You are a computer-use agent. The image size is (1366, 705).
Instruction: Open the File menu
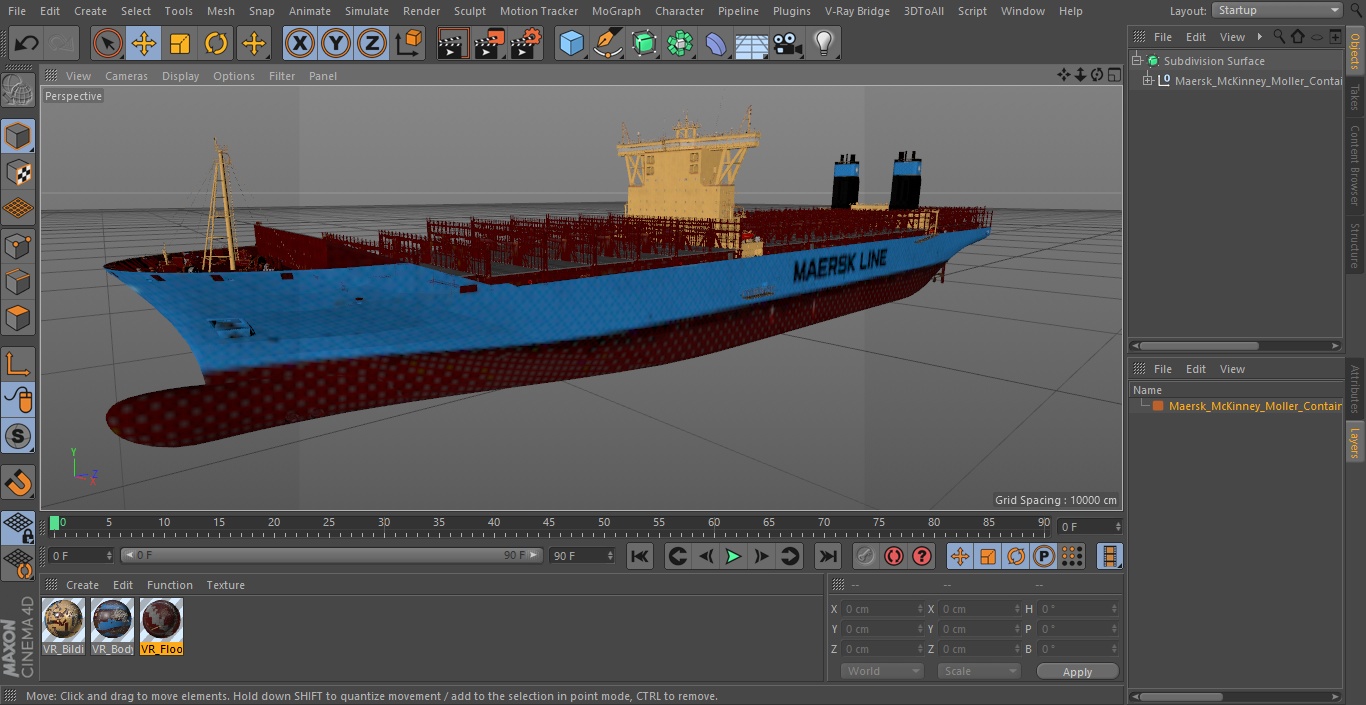click(x=16, y=11)
